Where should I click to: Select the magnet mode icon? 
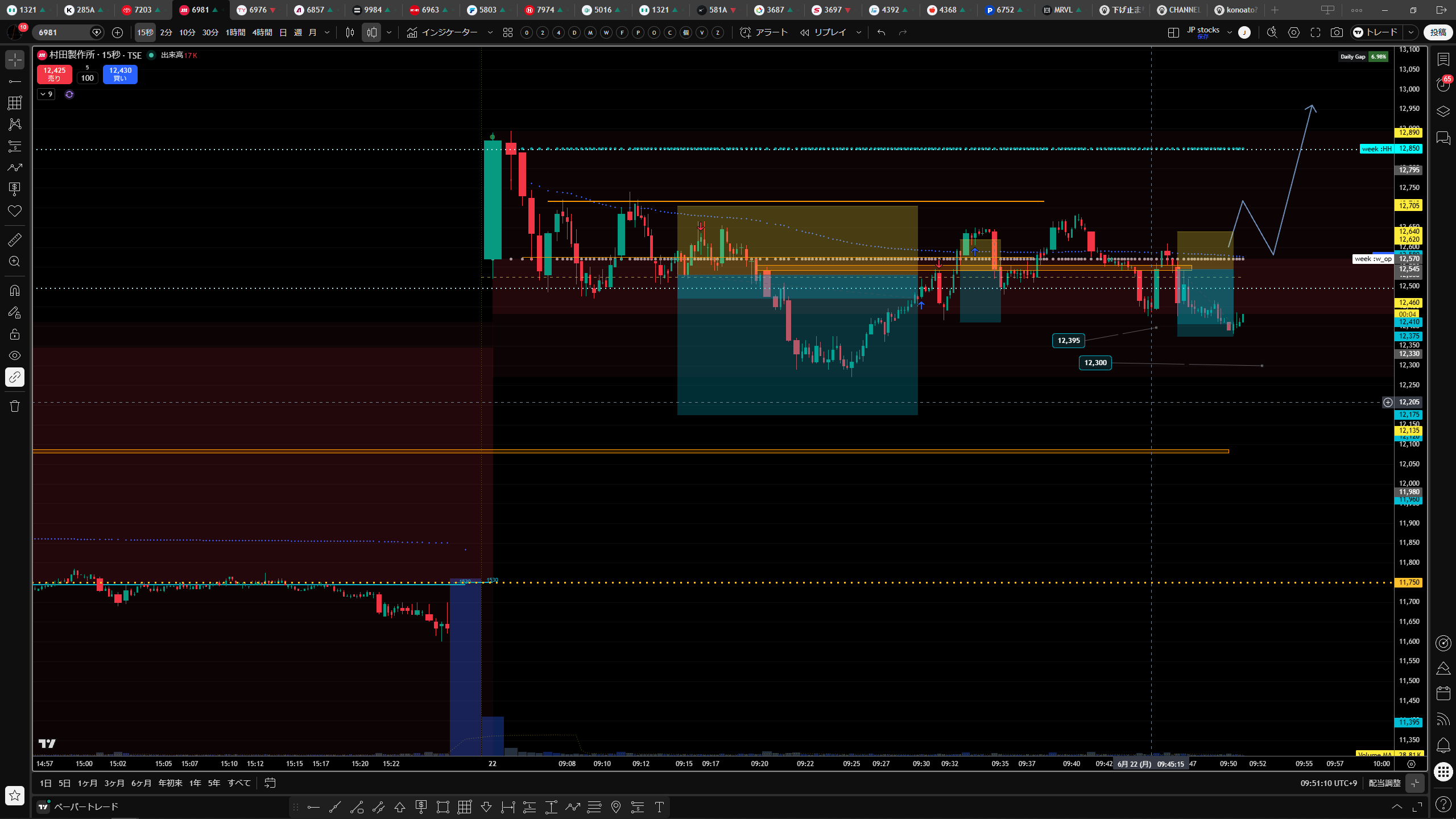(x=15, y=291)
